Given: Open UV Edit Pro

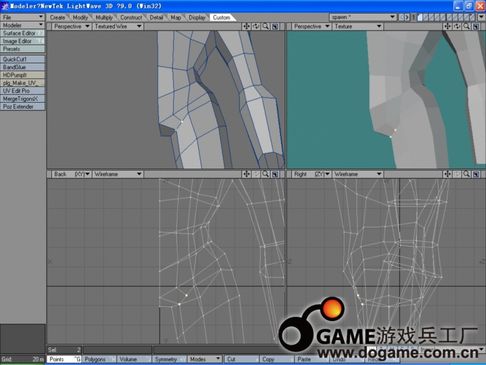Looking at the screenshot, I should tap(23, 91).
